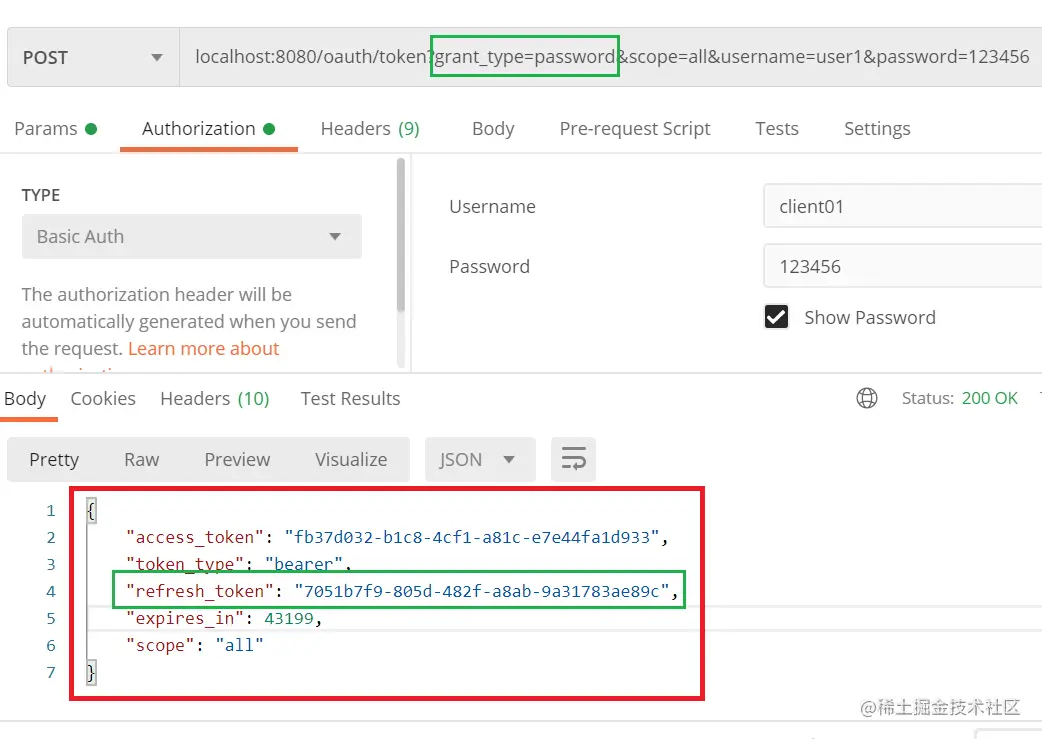Select the response Body tab
Viewport: 1042px width, 739px height.
click(x=25, y=399)
